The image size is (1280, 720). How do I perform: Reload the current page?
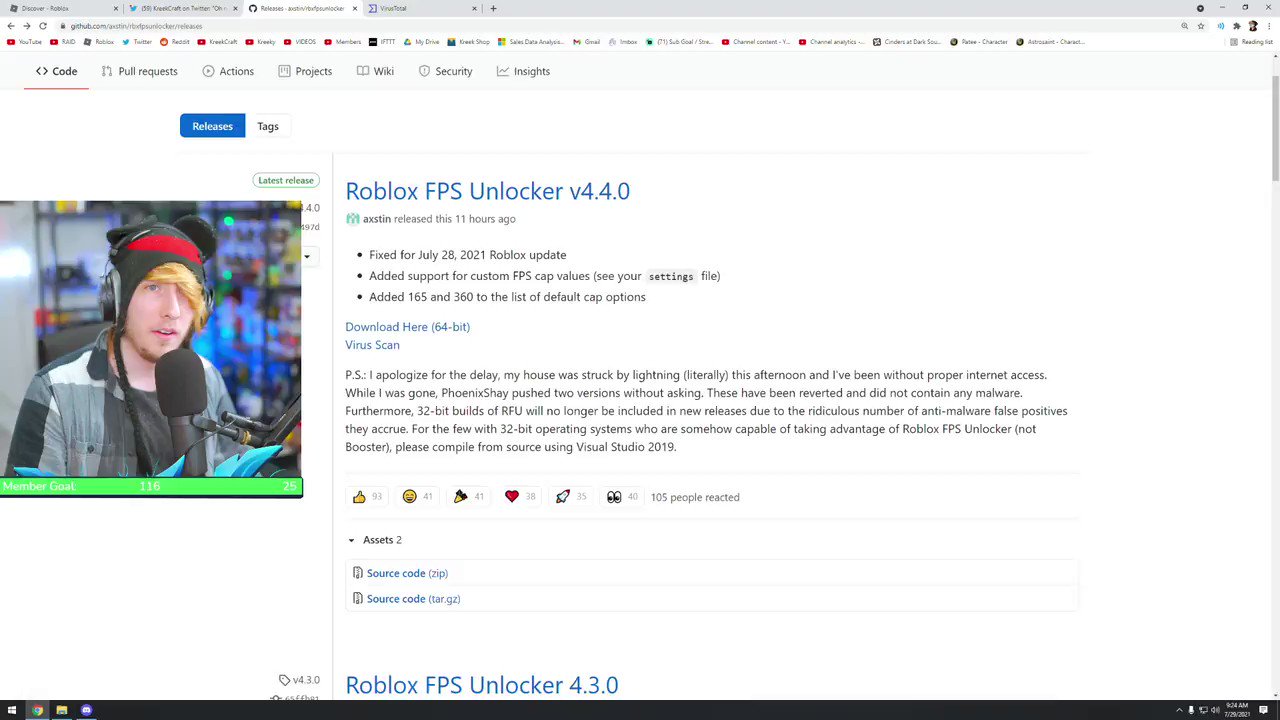(x=43, y=26)
